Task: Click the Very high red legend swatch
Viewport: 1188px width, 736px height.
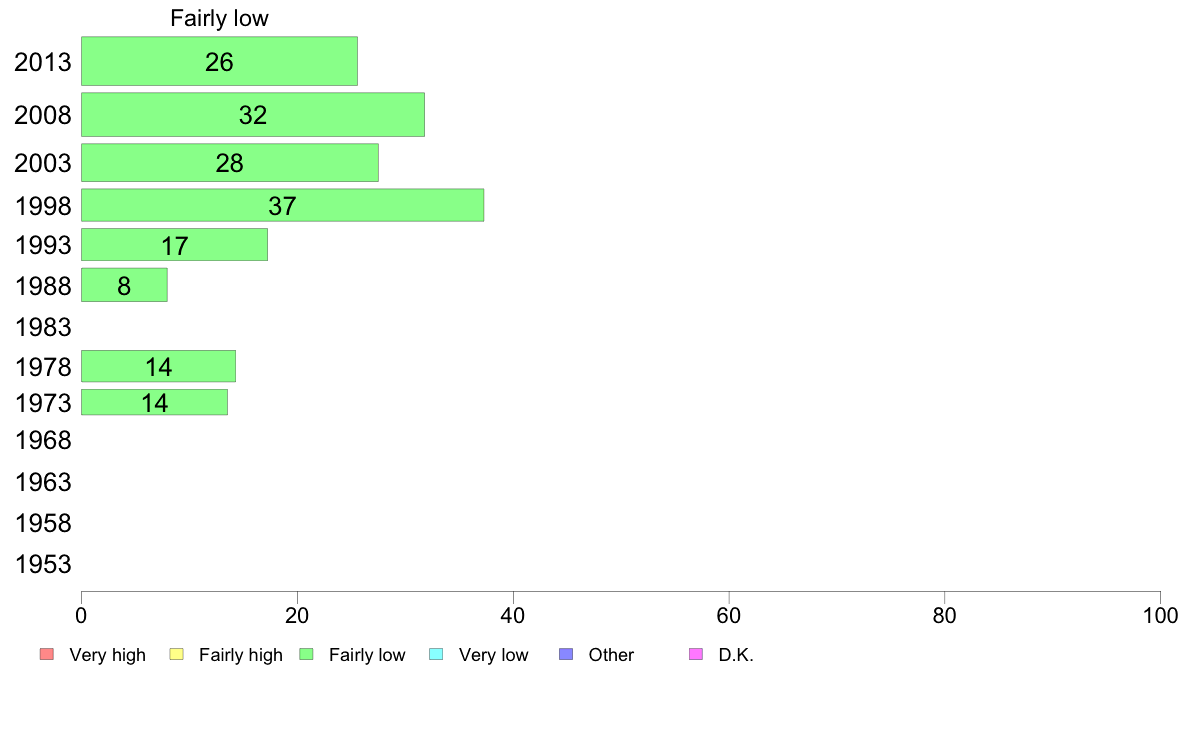Action: [47, 654]
